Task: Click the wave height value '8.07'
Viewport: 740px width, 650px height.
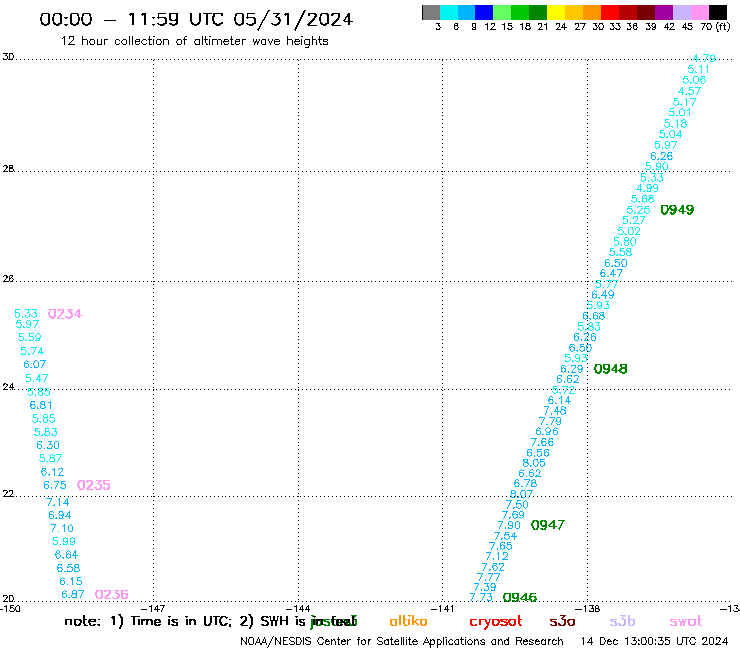Action: point(521,494)
